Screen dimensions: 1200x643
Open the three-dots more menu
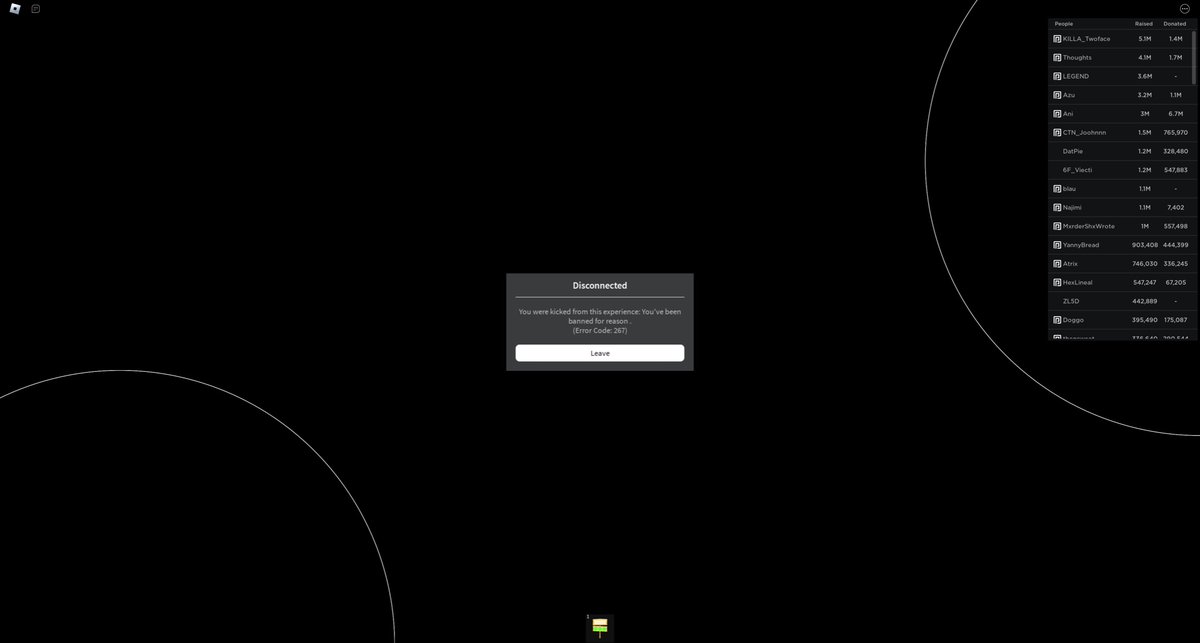click(1184, 9)
